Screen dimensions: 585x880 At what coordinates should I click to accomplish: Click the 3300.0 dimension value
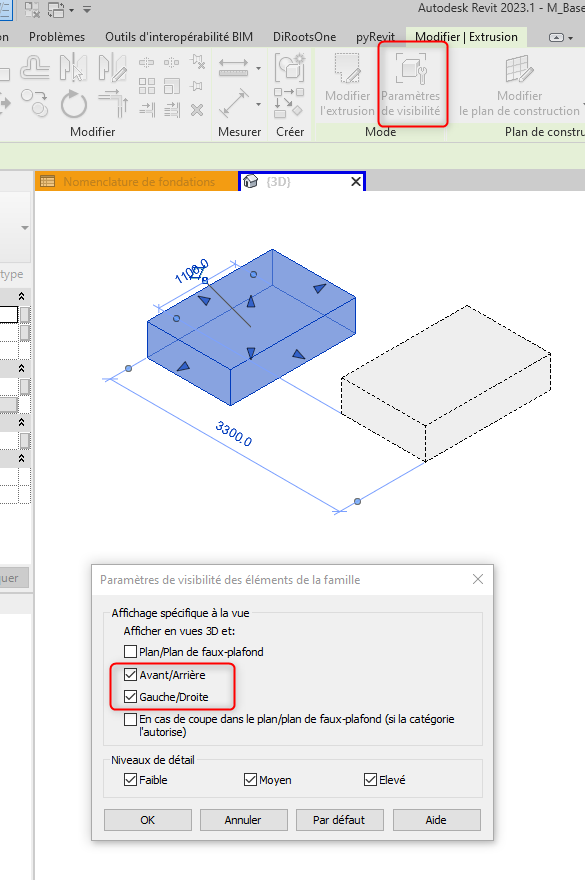(x=234, y=434)
